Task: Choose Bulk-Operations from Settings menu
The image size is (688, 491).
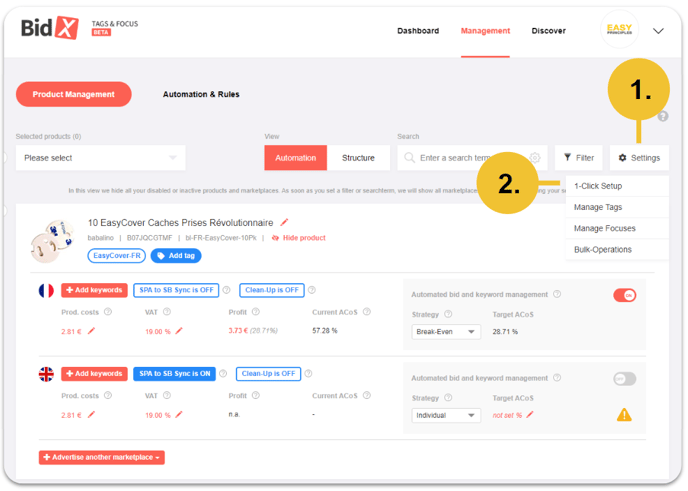Action: tap(617, 249)
